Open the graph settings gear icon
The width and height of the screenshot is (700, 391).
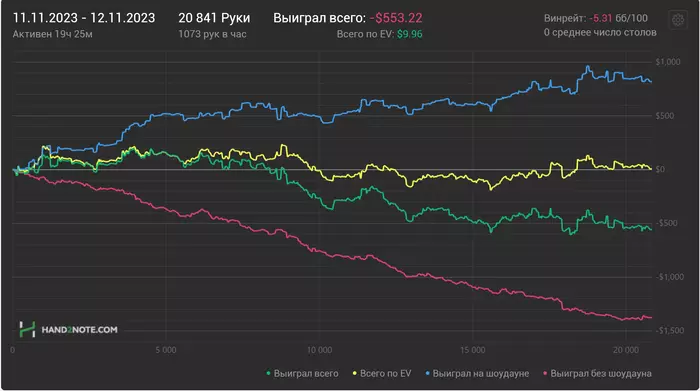[x=678, y=20]
